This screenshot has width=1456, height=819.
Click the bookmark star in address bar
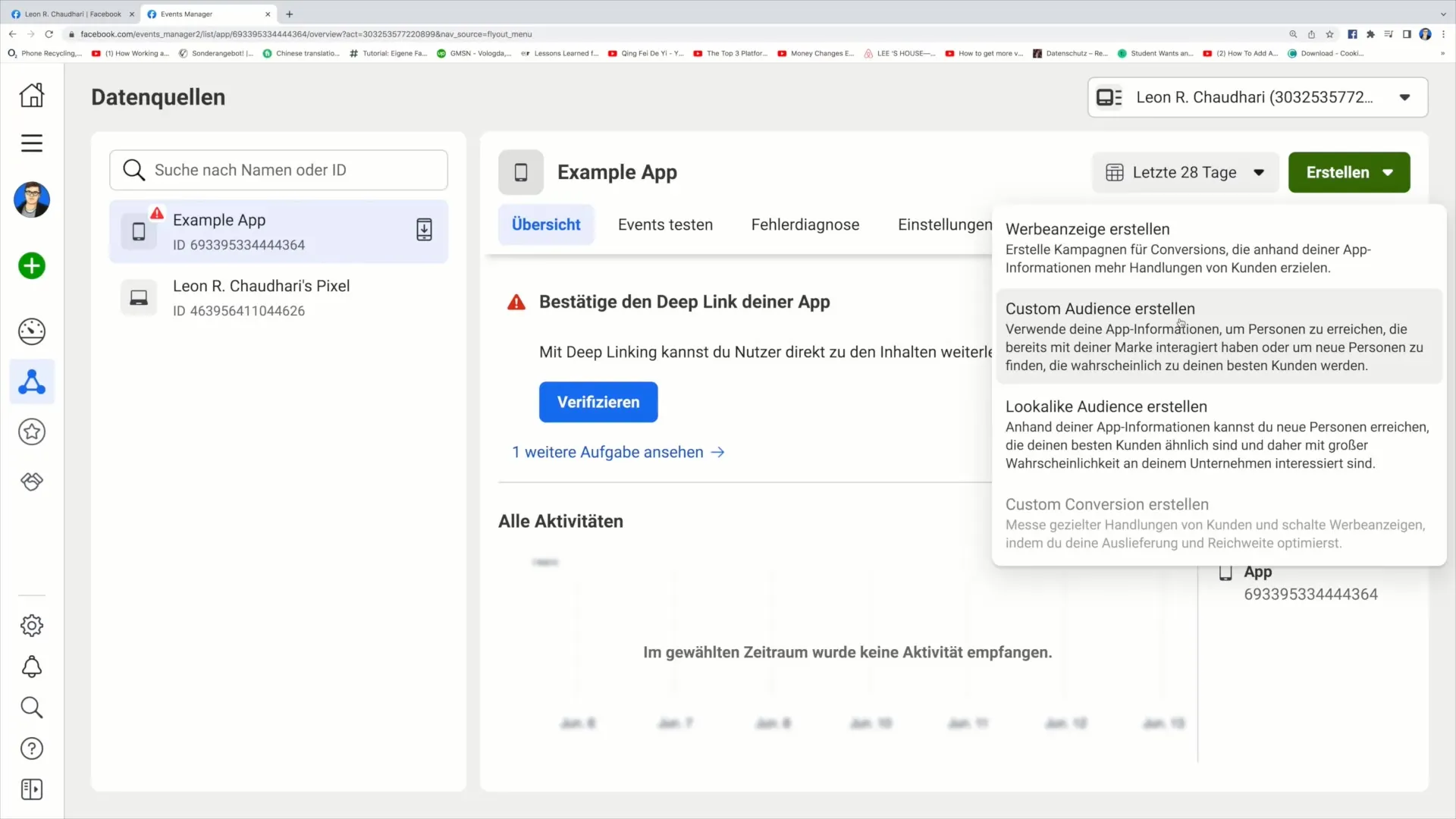click(x=1329, y=34)
